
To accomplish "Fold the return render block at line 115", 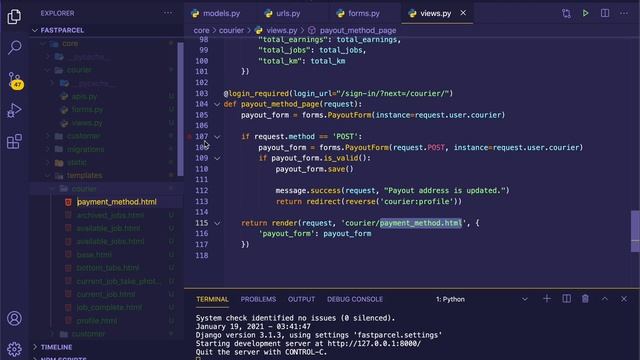I will click(x=217, y=223).
